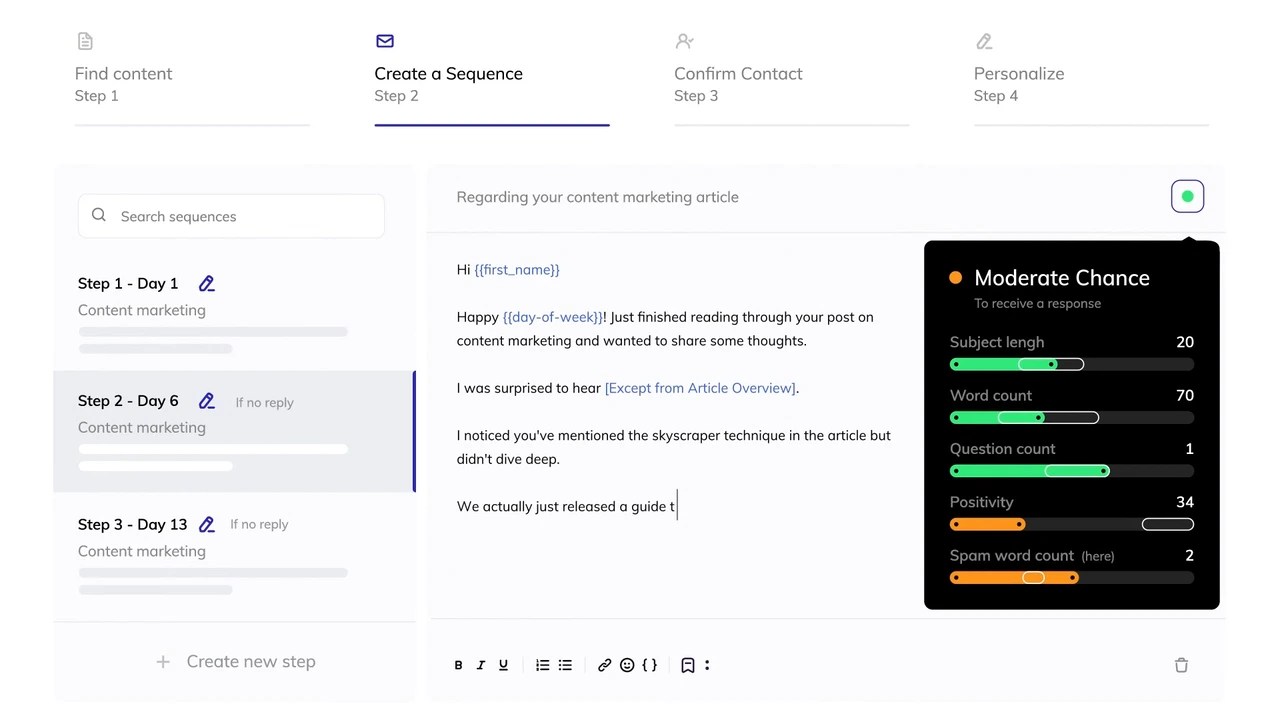Click the Positivity bar
Image resolution: width=1280 pixels, height=720 pixels.
pyautogui.click(x=1072, y=524)
